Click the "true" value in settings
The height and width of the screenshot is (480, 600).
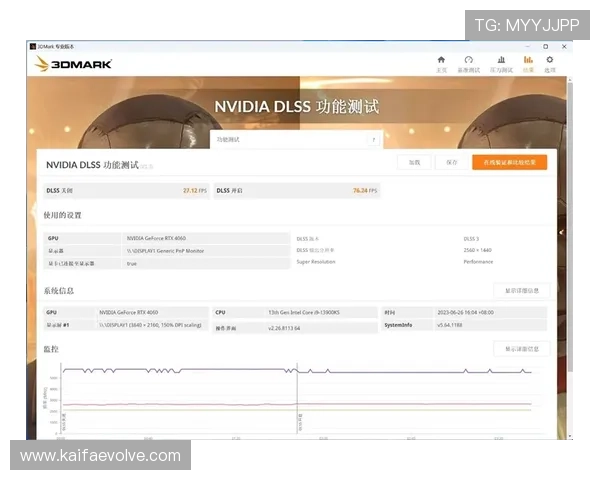pos(132,264)
